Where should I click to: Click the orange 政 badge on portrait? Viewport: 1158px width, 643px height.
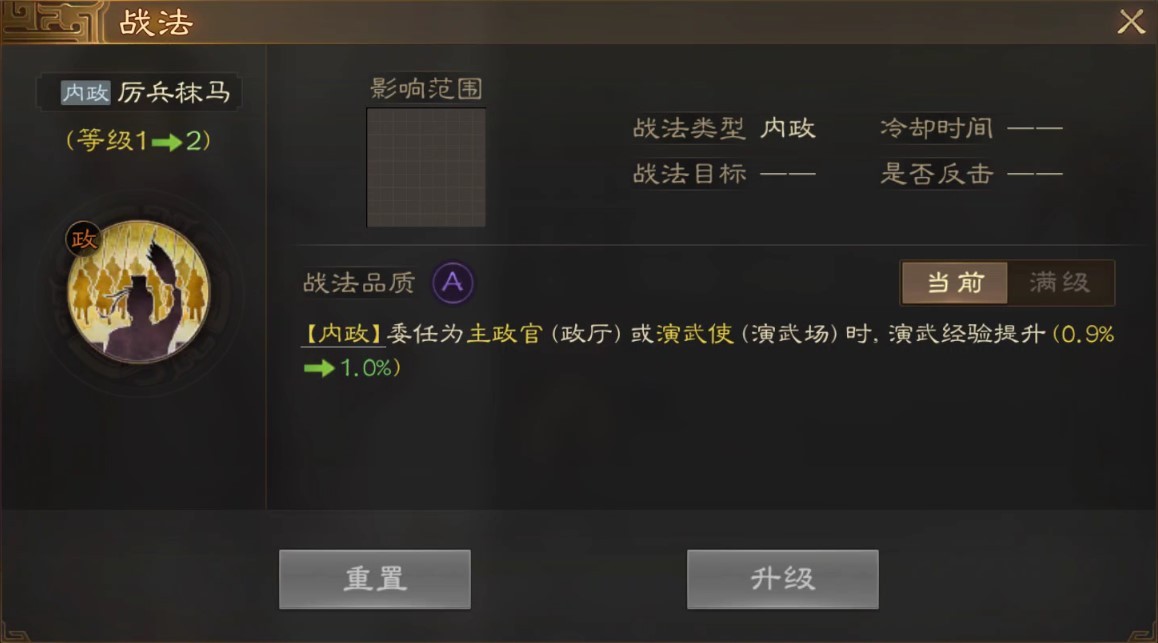click(83, 239)
